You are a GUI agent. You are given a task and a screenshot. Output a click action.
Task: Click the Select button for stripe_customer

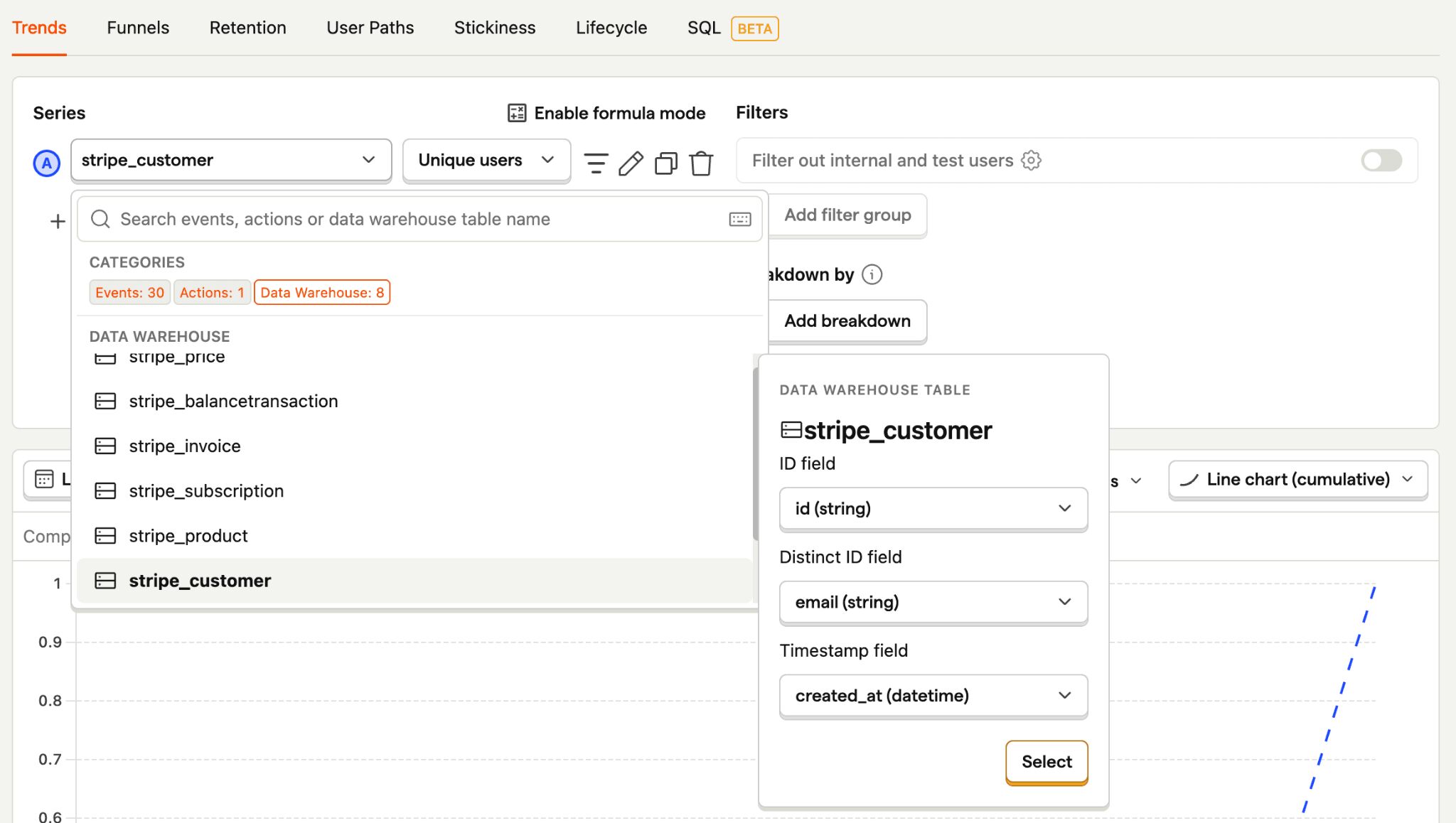coord(1047,761)
